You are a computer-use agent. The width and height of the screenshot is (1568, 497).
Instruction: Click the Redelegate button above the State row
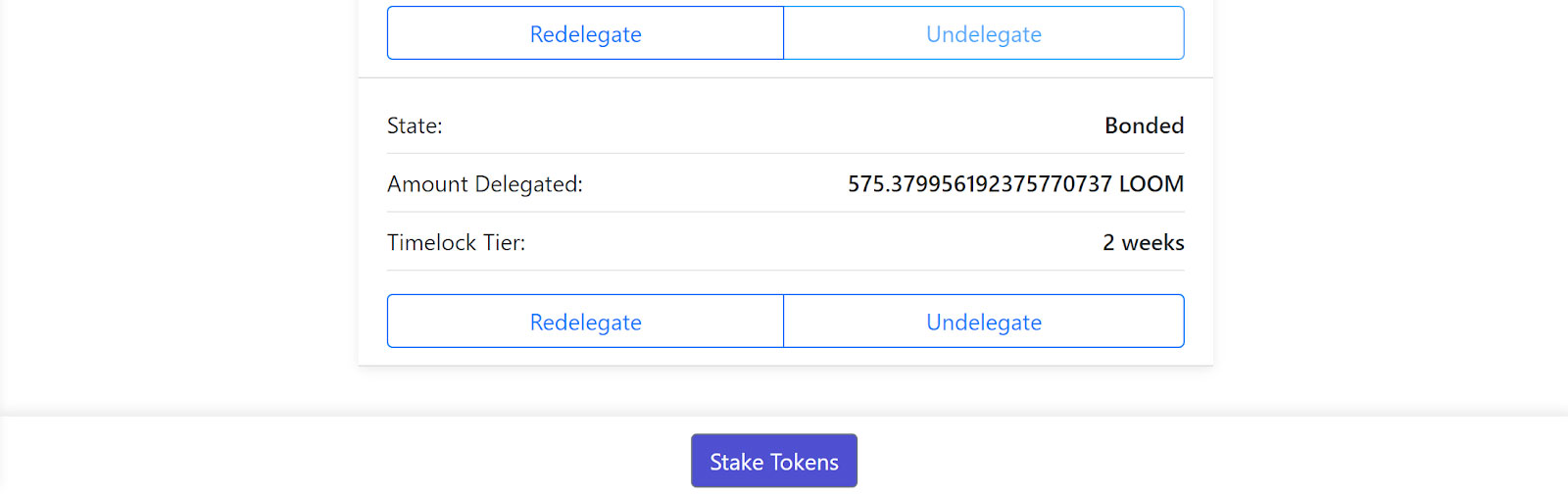coord(585,33)
